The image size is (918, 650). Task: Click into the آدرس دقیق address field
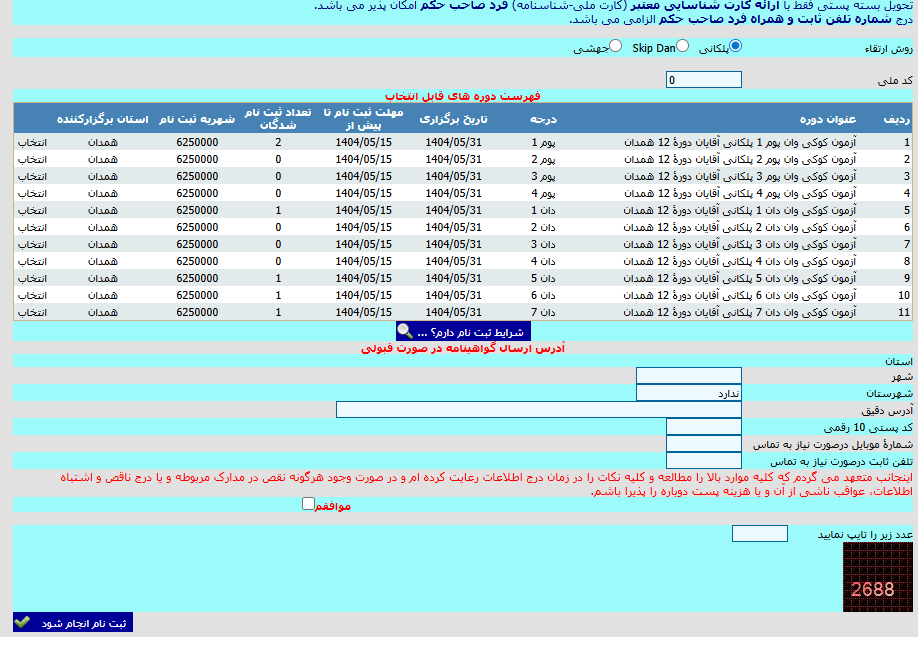[x=539, y=410]
